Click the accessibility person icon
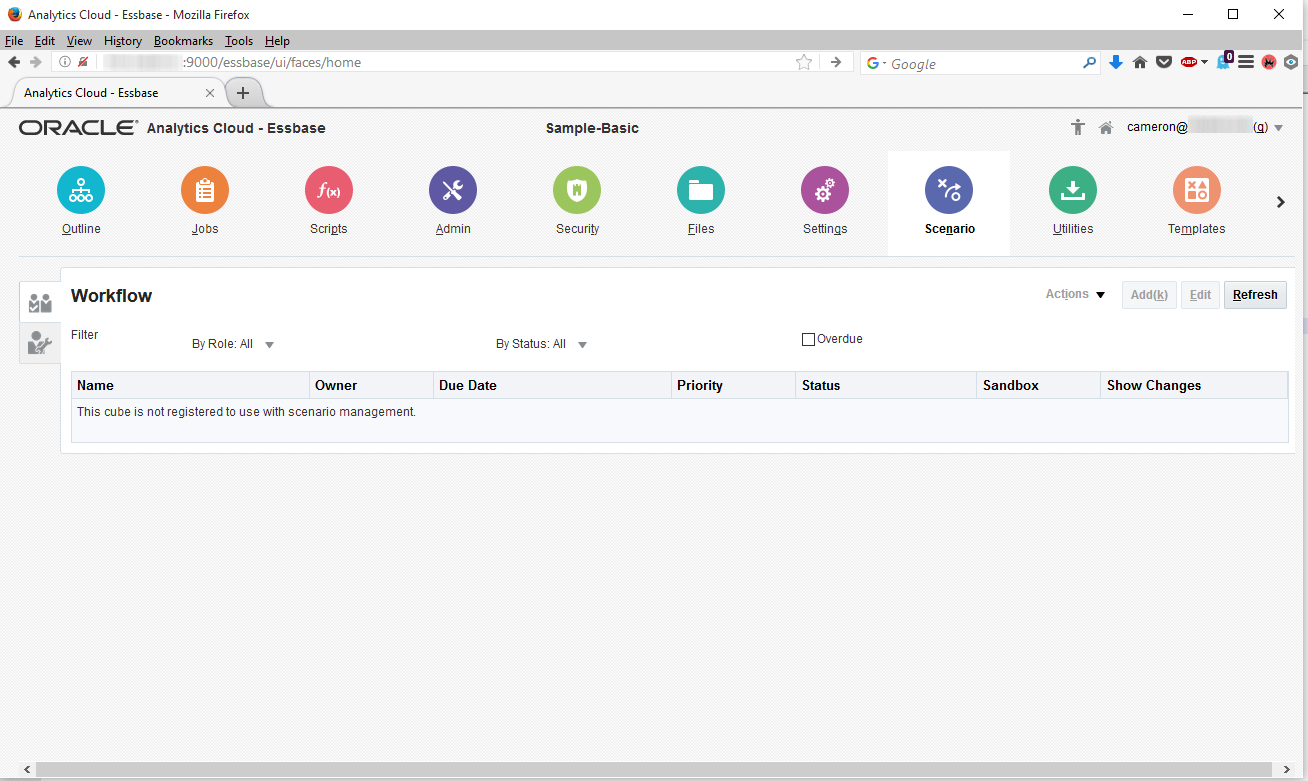 (x=1077, y=128)
